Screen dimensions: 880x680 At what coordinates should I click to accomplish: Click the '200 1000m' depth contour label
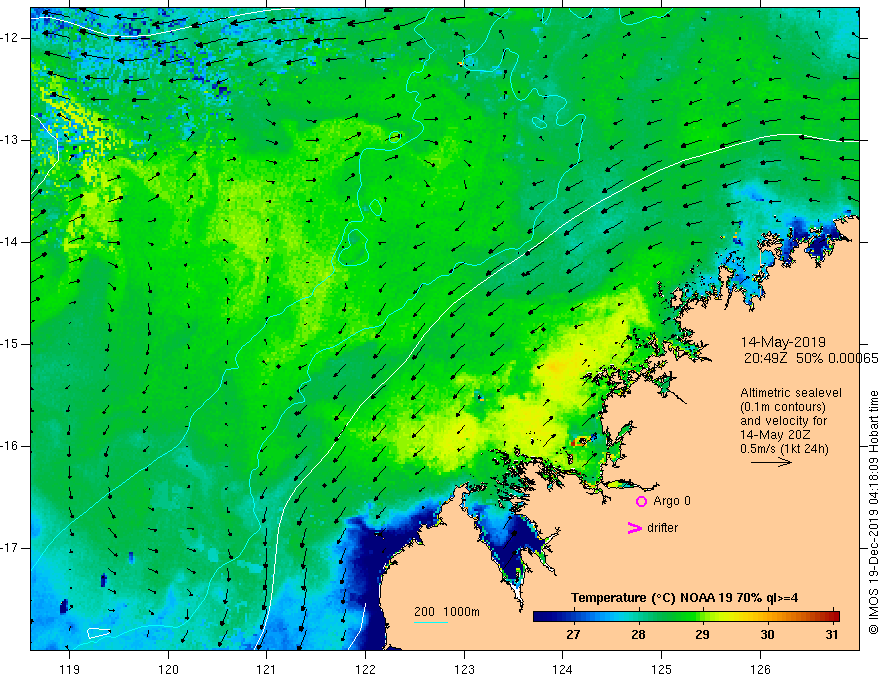point(447,612)
